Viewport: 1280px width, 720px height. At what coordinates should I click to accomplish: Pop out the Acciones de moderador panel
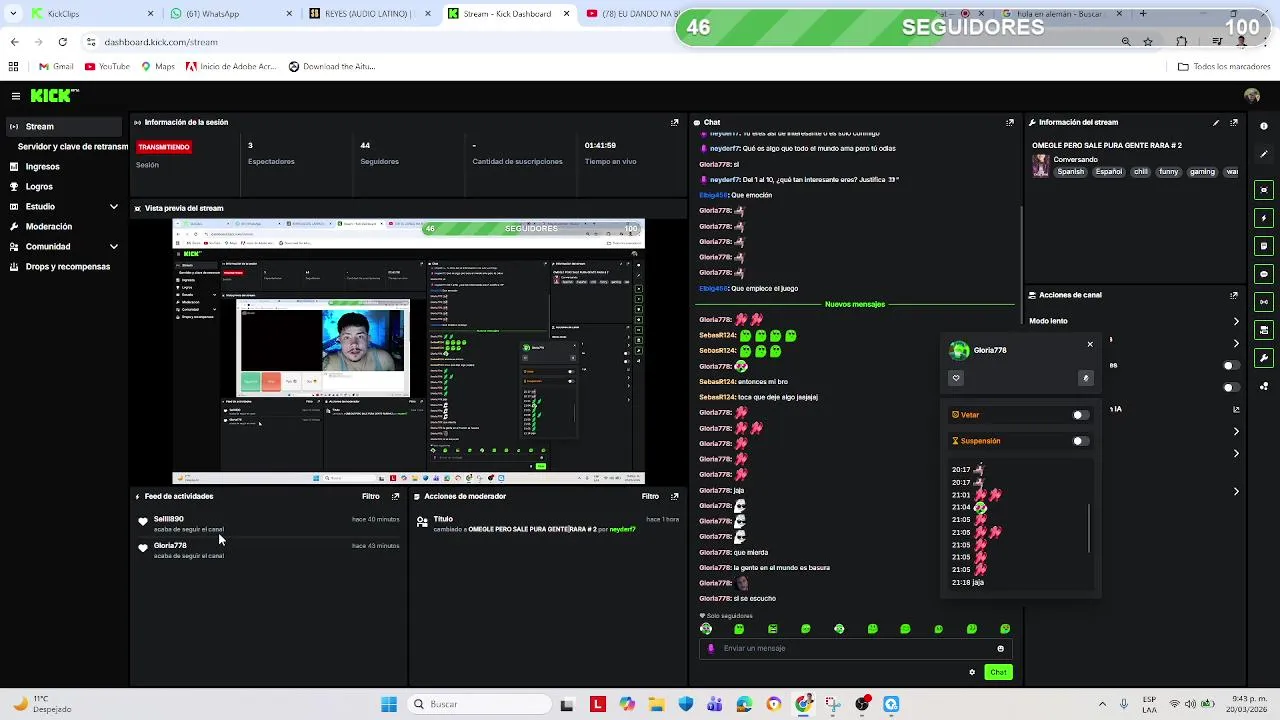[674, 496]
